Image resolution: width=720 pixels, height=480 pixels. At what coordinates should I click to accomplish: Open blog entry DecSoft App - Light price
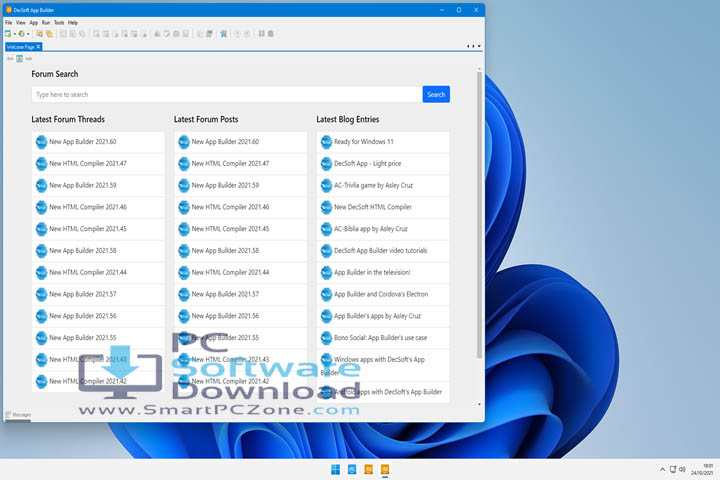tap(383, 164)
